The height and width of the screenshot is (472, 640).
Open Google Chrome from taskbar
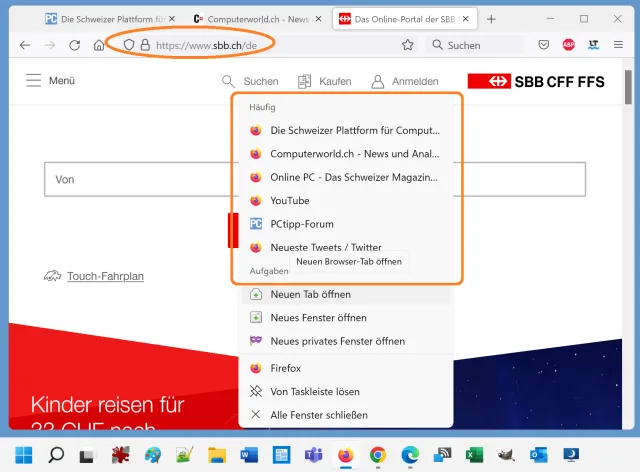click(378, 455)
